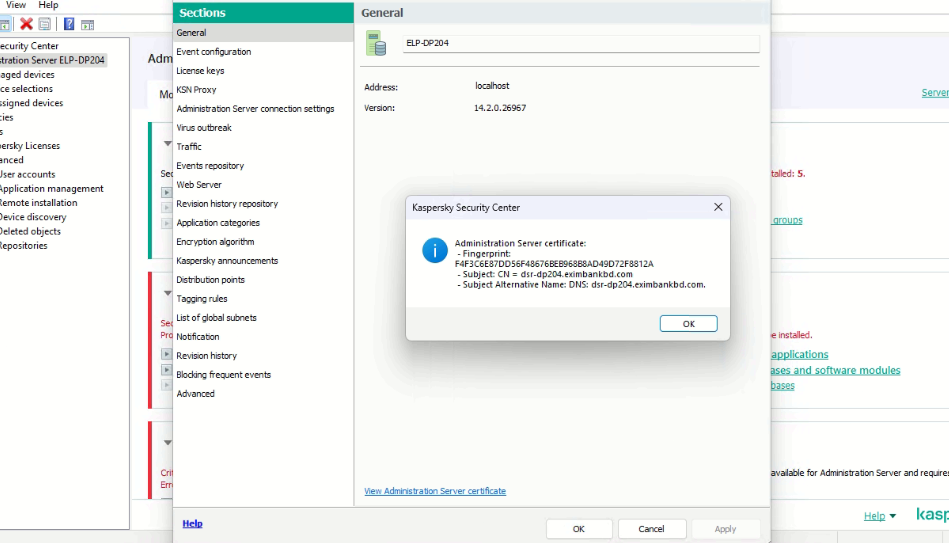
Task: Select Unassigned devices tree node
Action: (x=31, y=103)
